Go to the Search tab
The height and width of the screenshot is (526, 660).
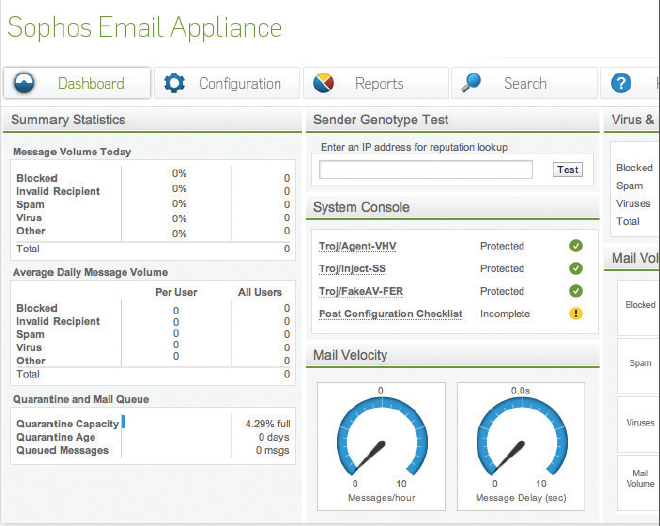(524, 83)
